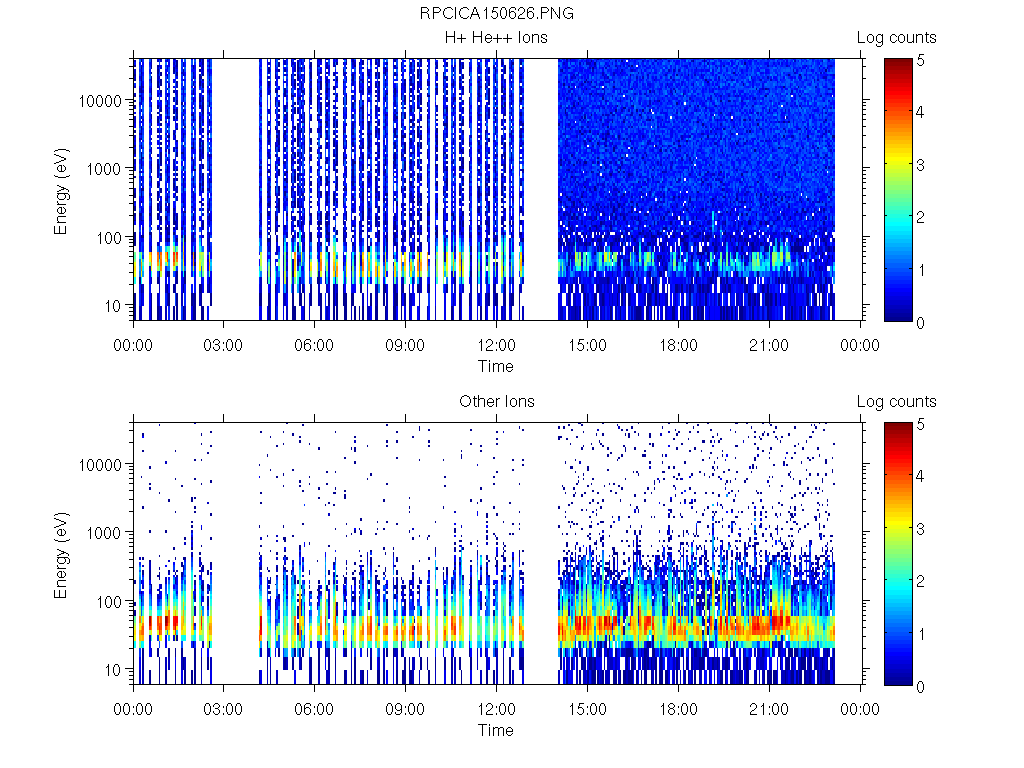This screenshot has width=1024, height=768.
Task: Click "1000" energy tick of H+ He++ plot
Action: (104, 169)
